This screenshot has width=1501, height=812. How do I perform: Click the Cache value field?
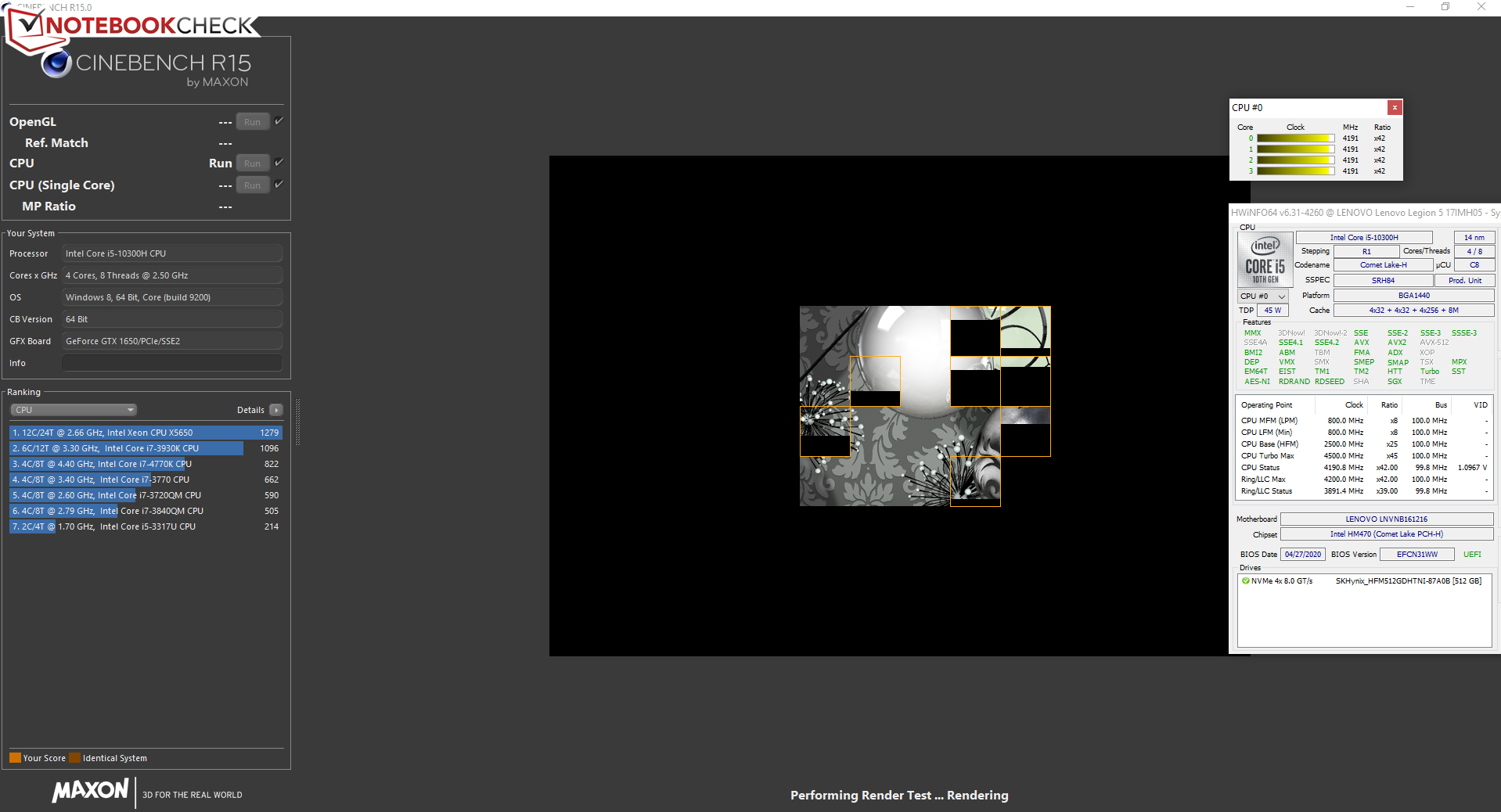[x=1414, y=311]
